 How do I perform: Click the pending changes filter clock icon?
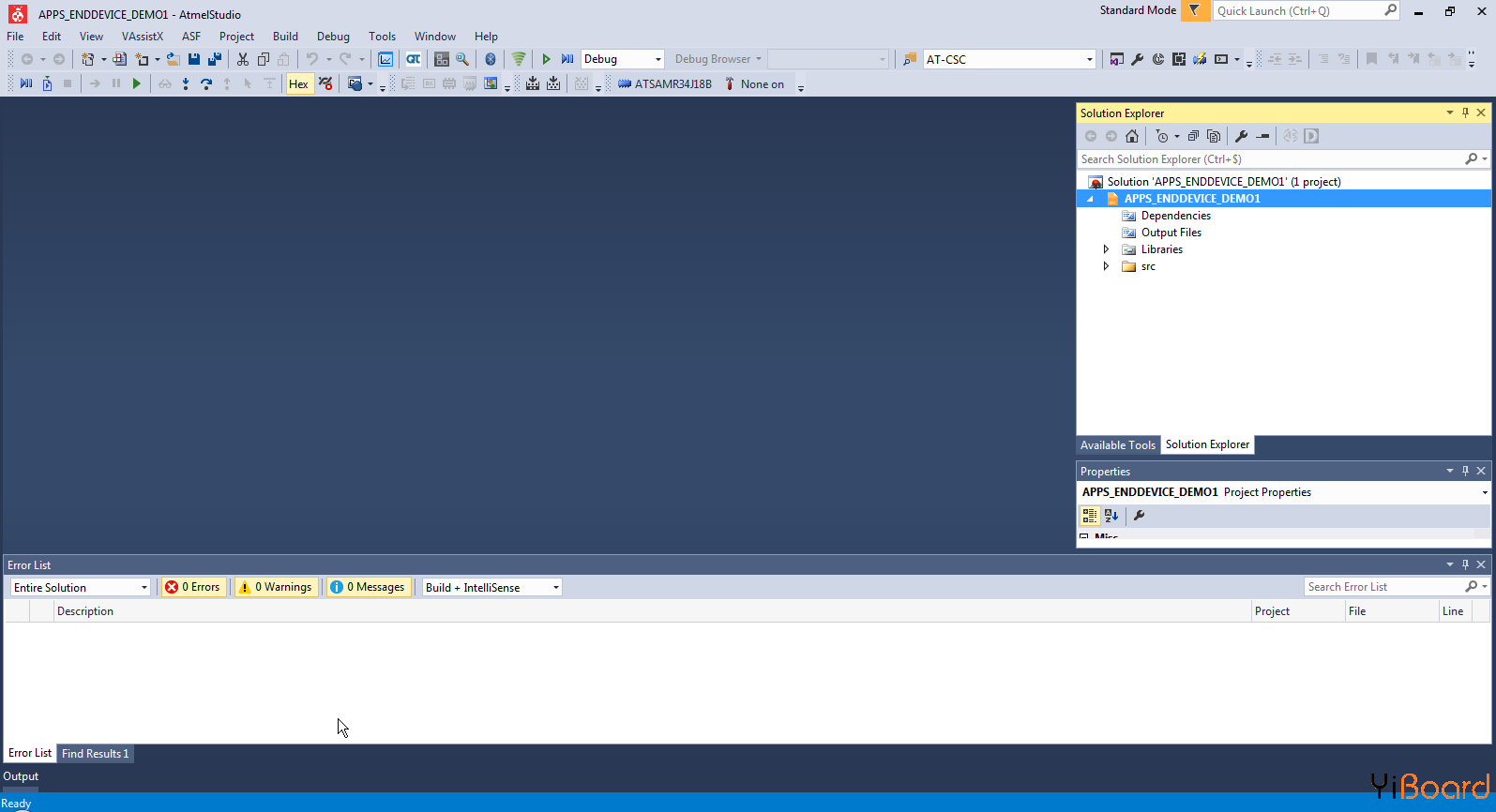(1162, 136)
